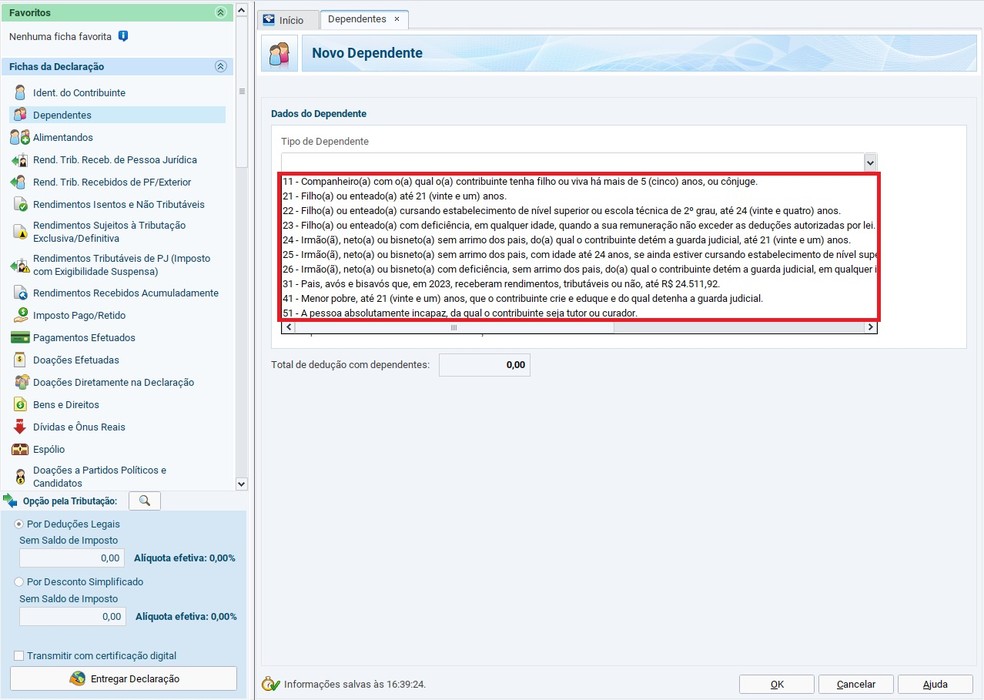
Task: Choose option 22 - Filho(a) cursando nível superior
Action: point(579,211)
